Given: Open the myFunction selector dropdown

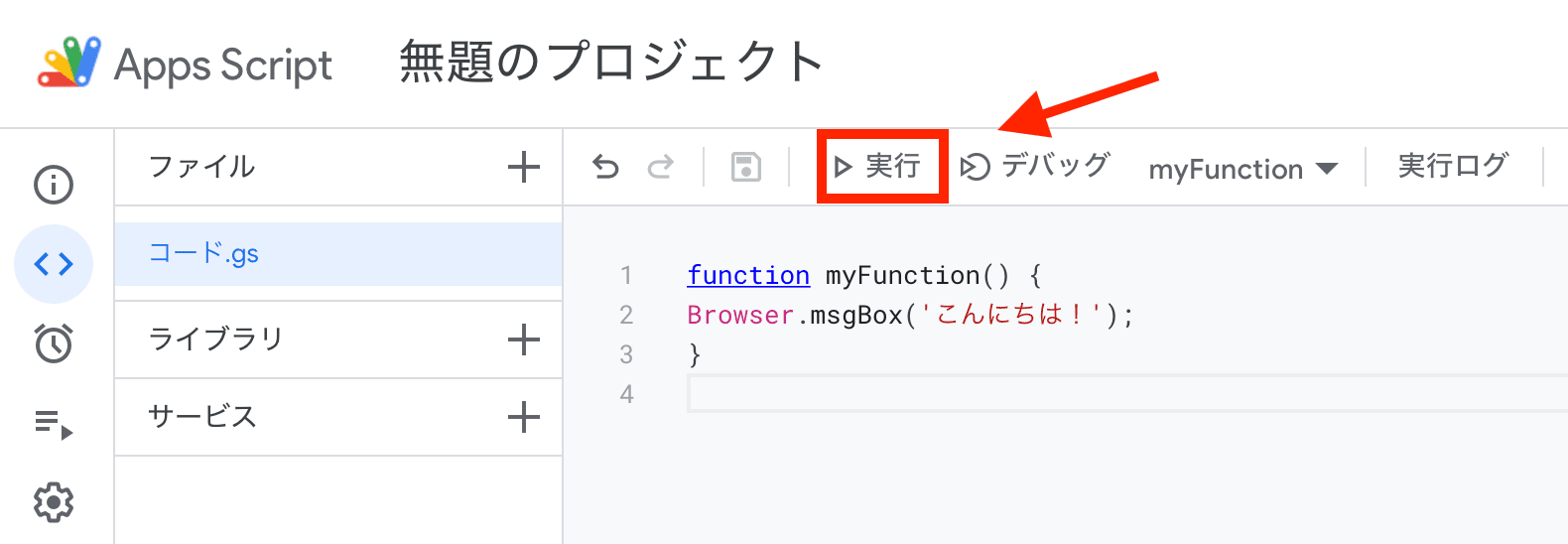Looking at the screenshot, I should point(1242,169).
